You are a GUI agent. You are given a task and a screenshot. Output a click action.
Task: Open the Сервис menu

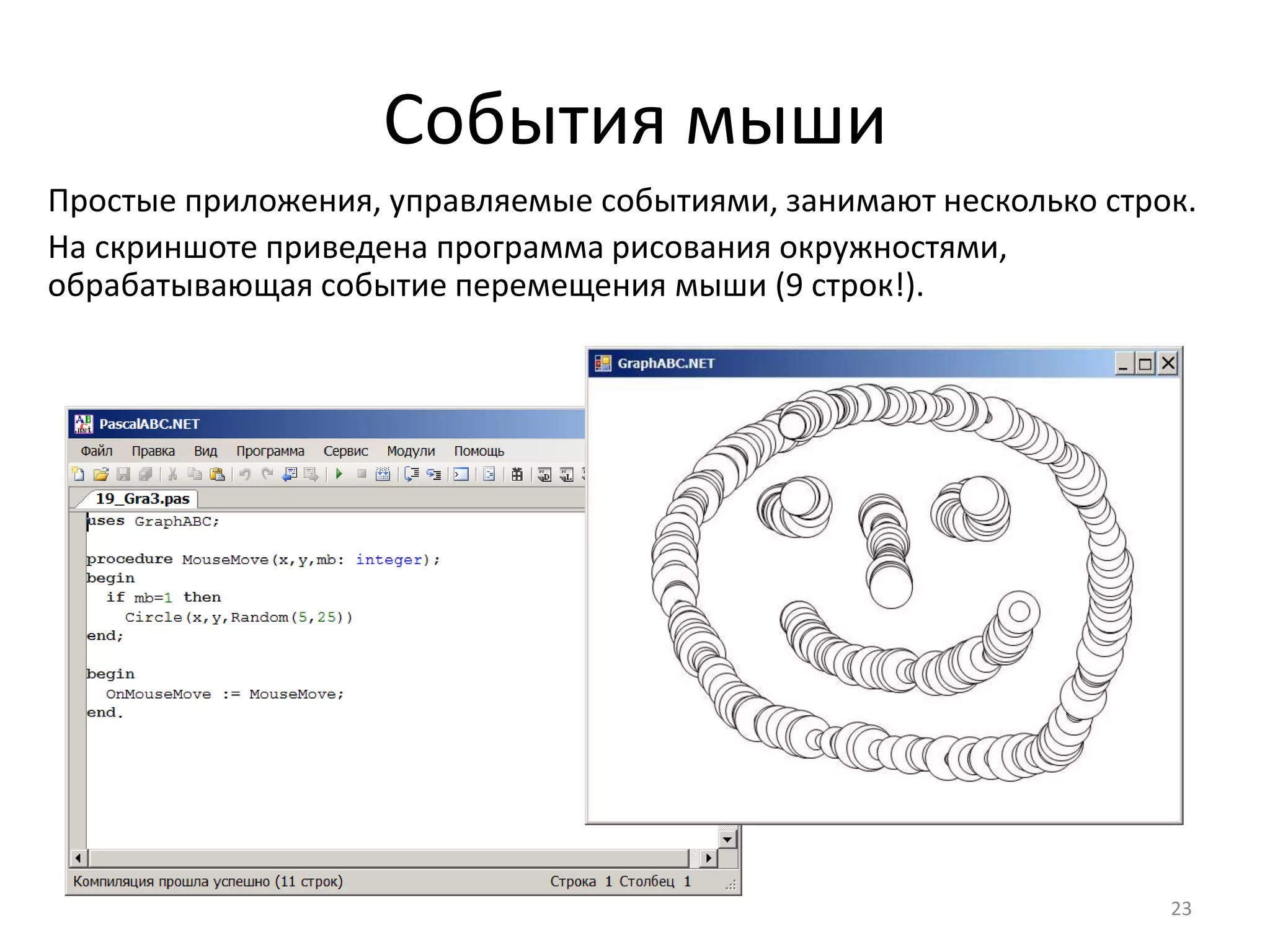(345, 451)
